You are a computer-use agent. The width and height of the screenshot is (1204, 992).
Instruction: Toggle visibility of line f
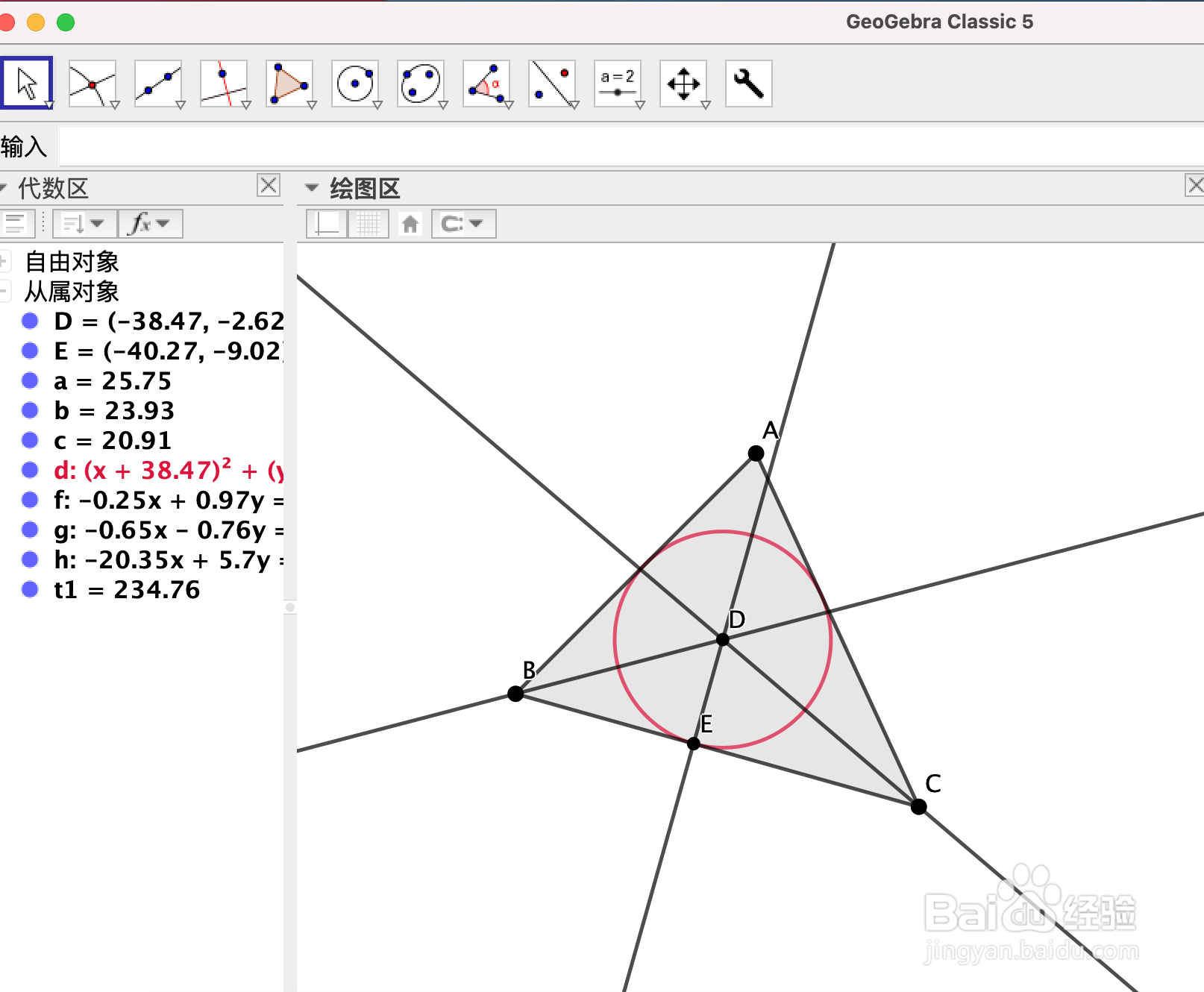pos(30,500)
